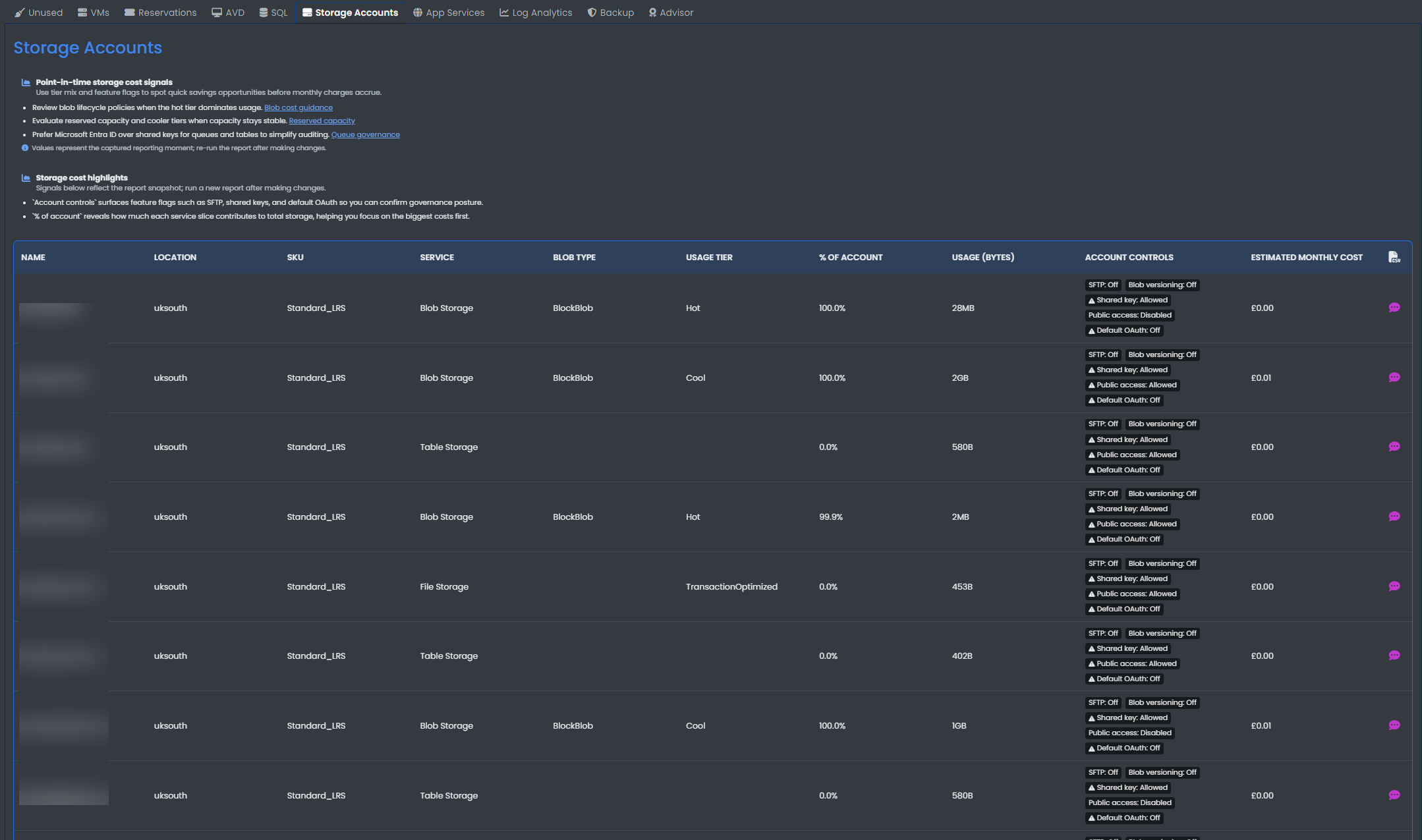Open the Reservations tab

[x=160, y=13]
